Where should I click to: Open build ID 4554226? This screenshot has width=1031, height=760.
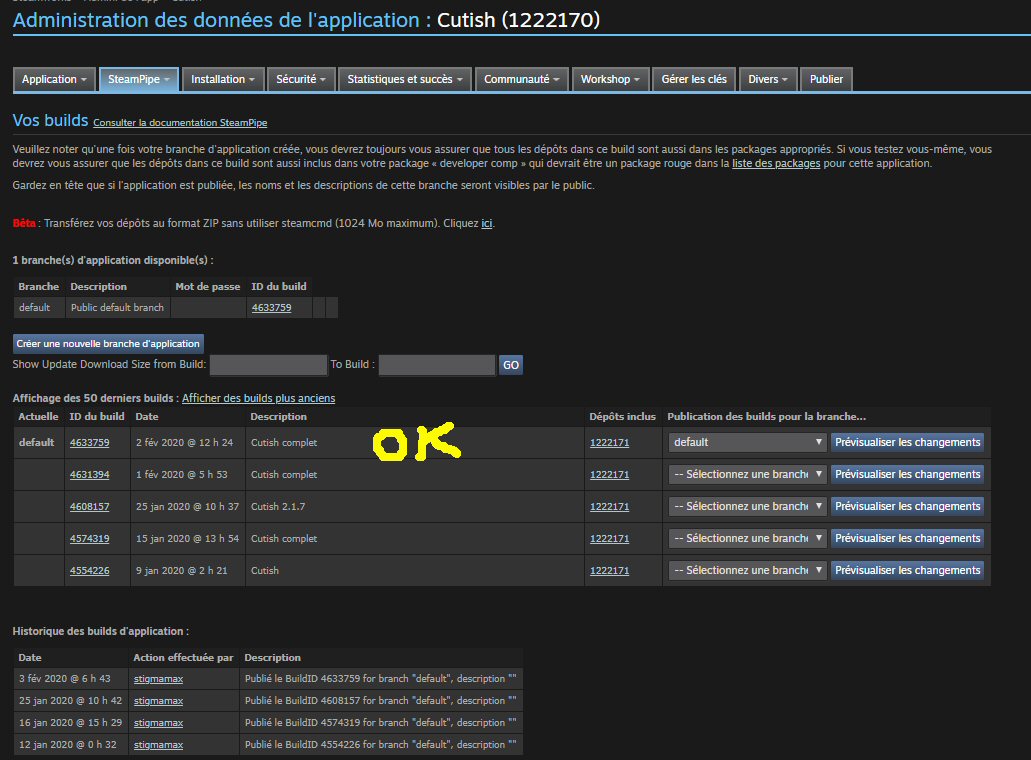point(89,571)
